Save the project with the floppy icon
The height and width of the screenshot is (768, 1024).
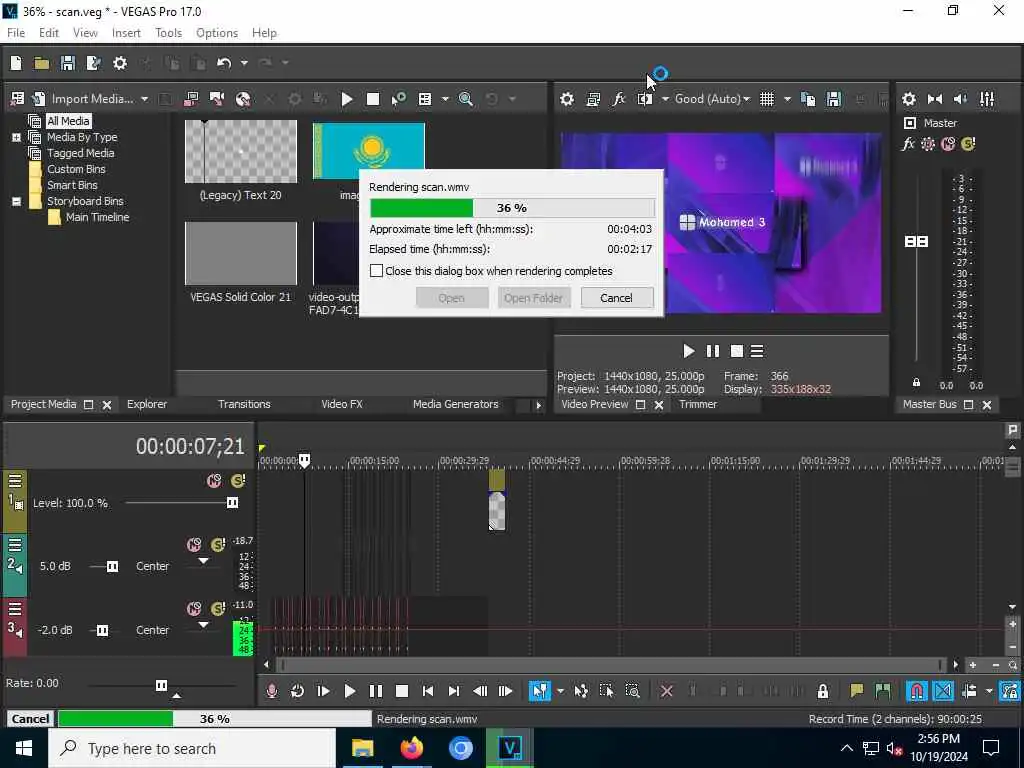click(x=67, y=63)
